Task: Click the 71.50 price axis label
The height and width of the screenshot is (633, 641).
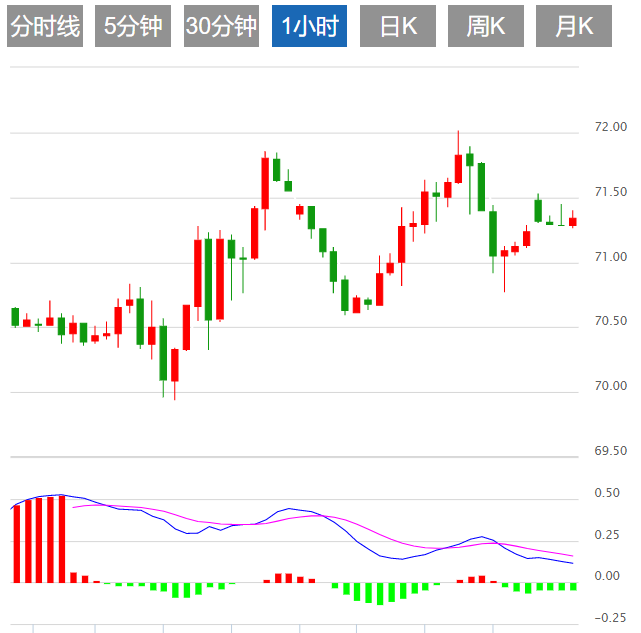Action: 610,192
